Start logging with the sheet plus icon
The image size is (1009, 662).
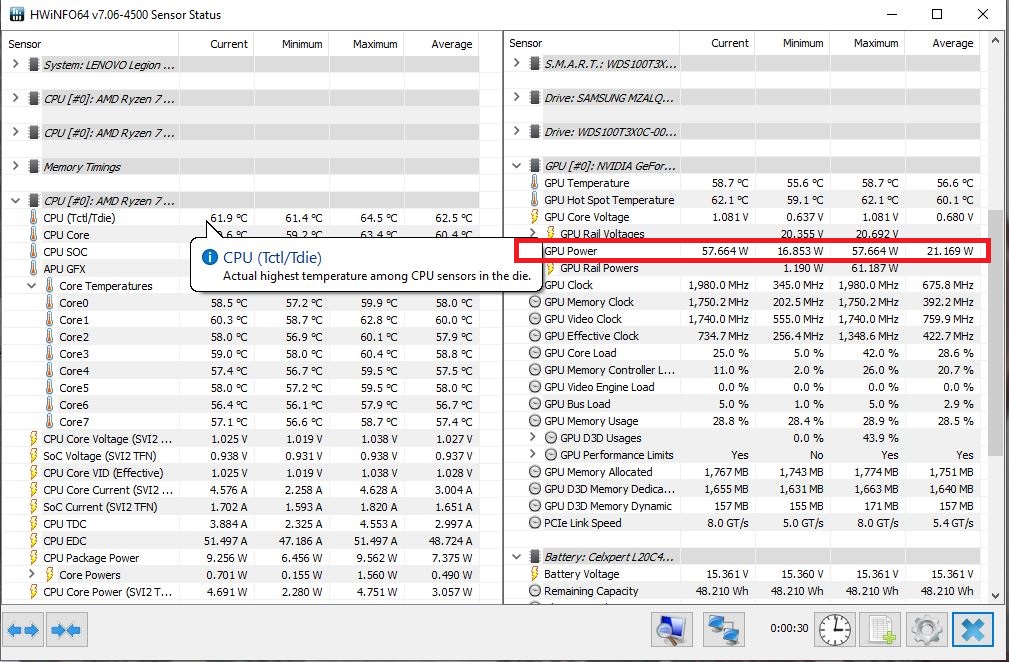[x=881, y=629]
